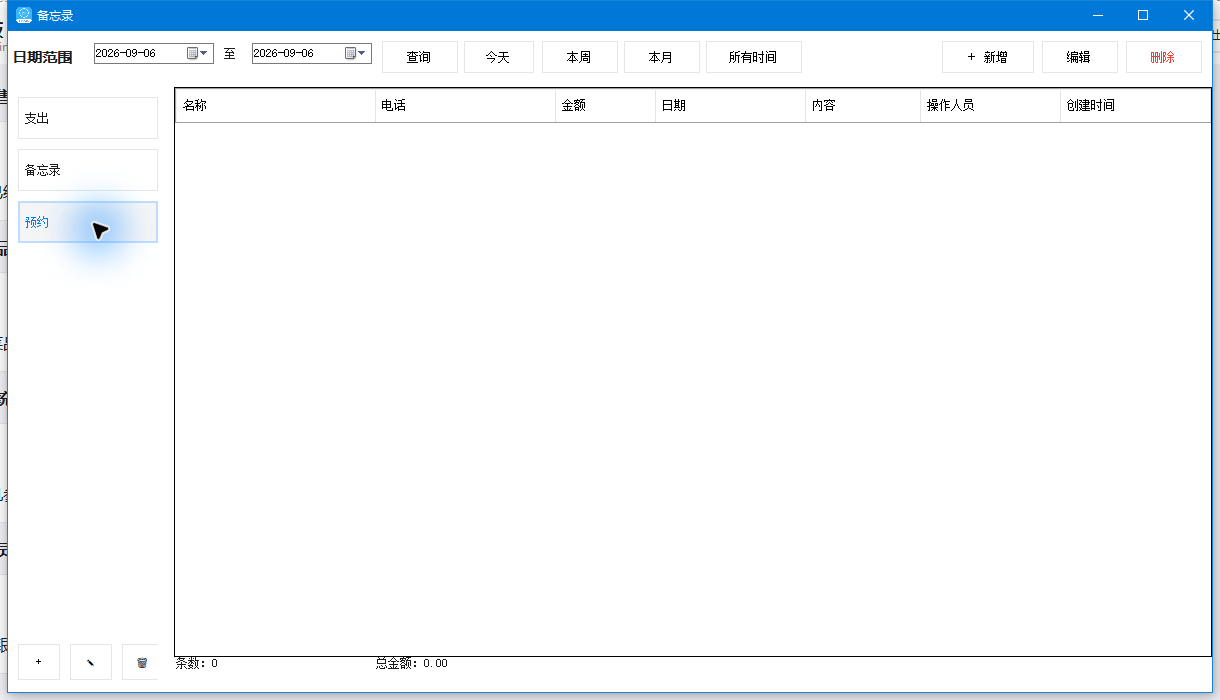Maximize the 备忘录 window
Viewport: 1220px width, 700px height.
pos(1143,15)
